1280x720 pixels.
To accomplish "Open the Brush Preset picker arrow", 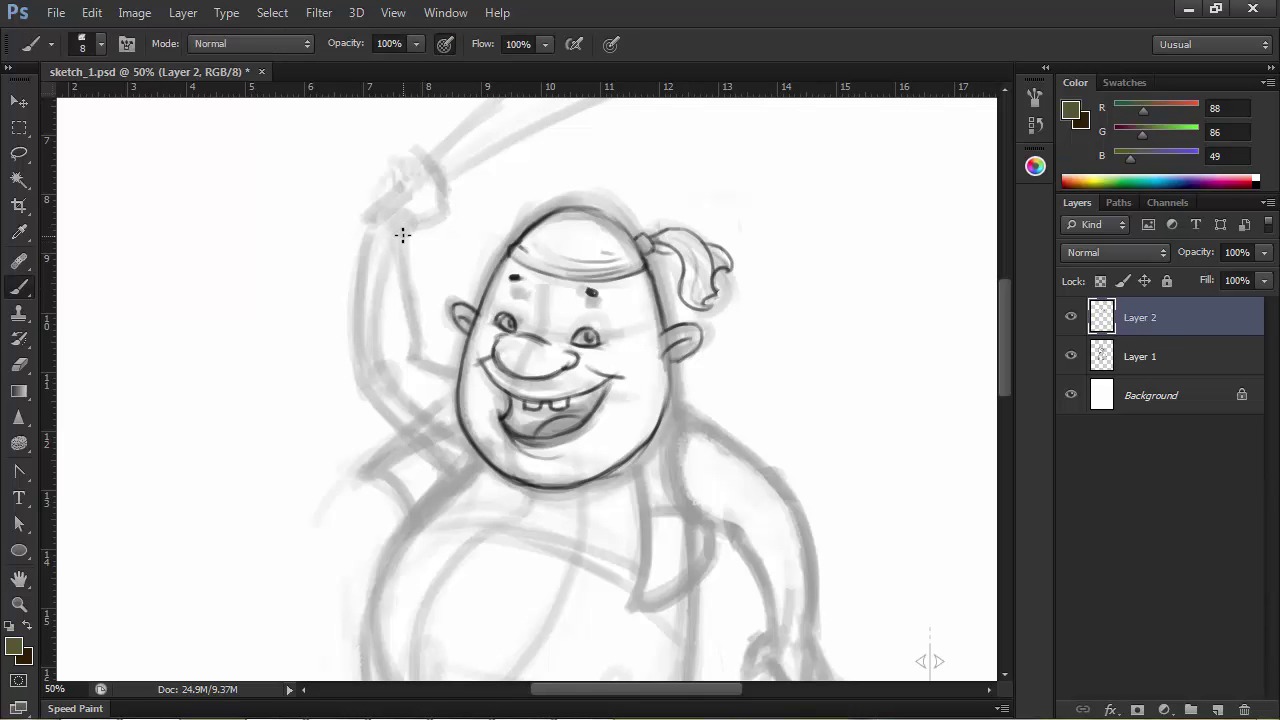I will coord(100,44).
